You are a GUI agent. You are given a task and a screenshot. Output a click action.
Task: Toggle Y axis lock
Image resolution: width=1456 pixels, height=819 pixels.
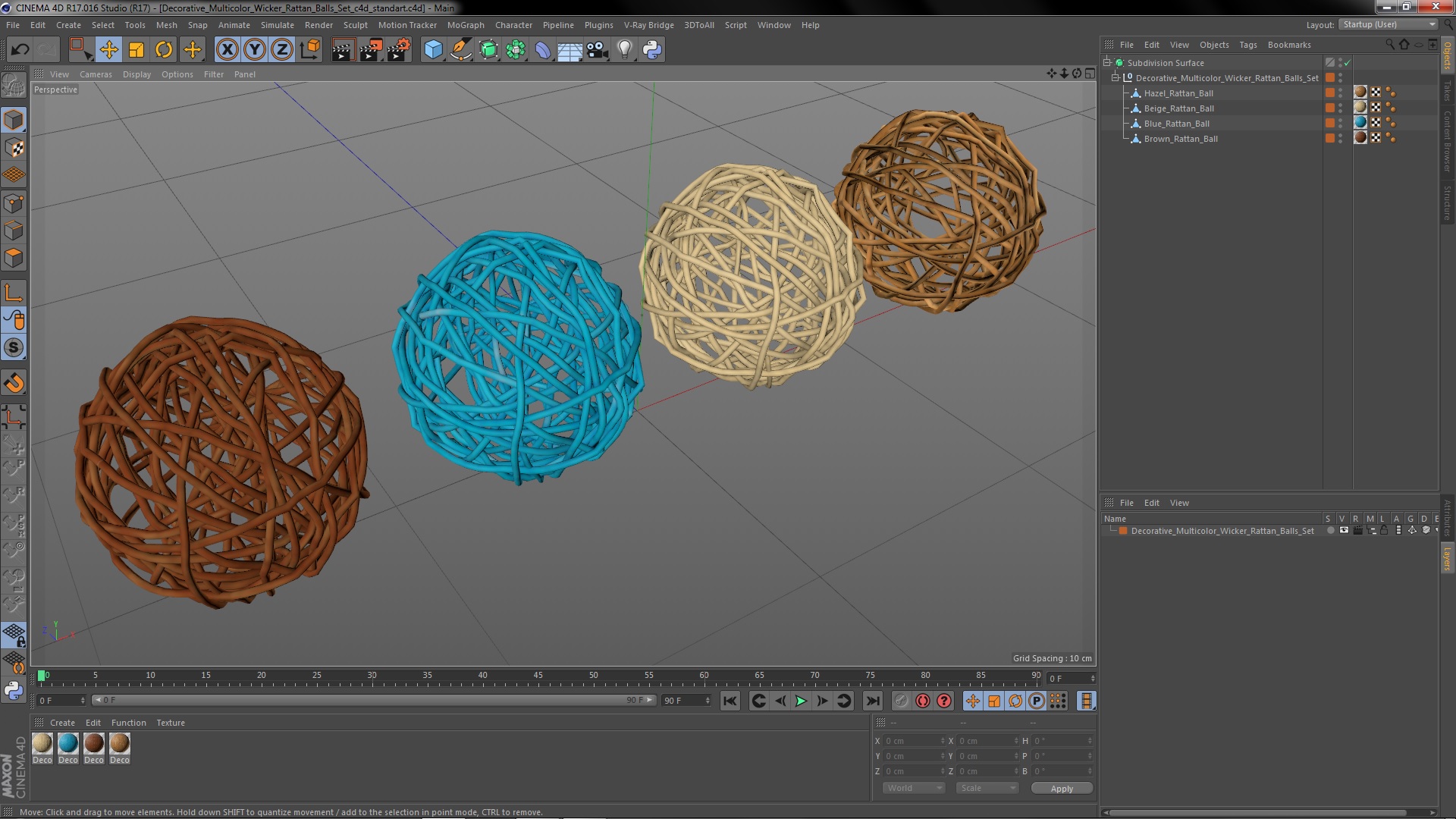(255, 50)
